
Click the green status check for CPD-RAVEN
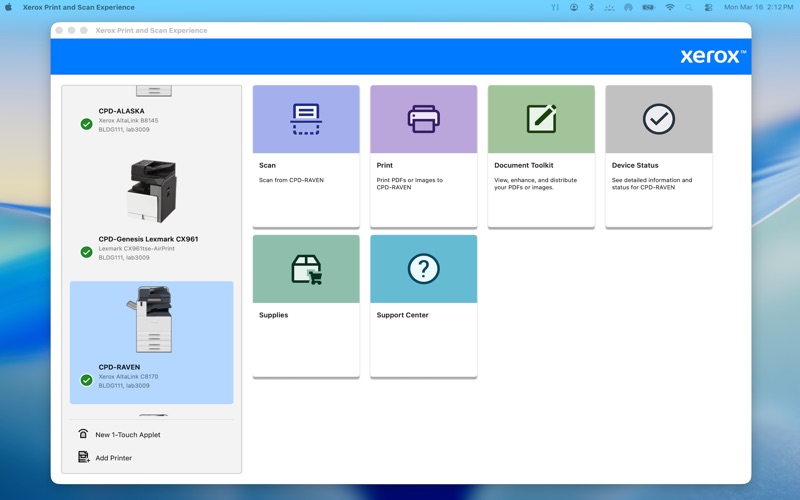point(86,380)
